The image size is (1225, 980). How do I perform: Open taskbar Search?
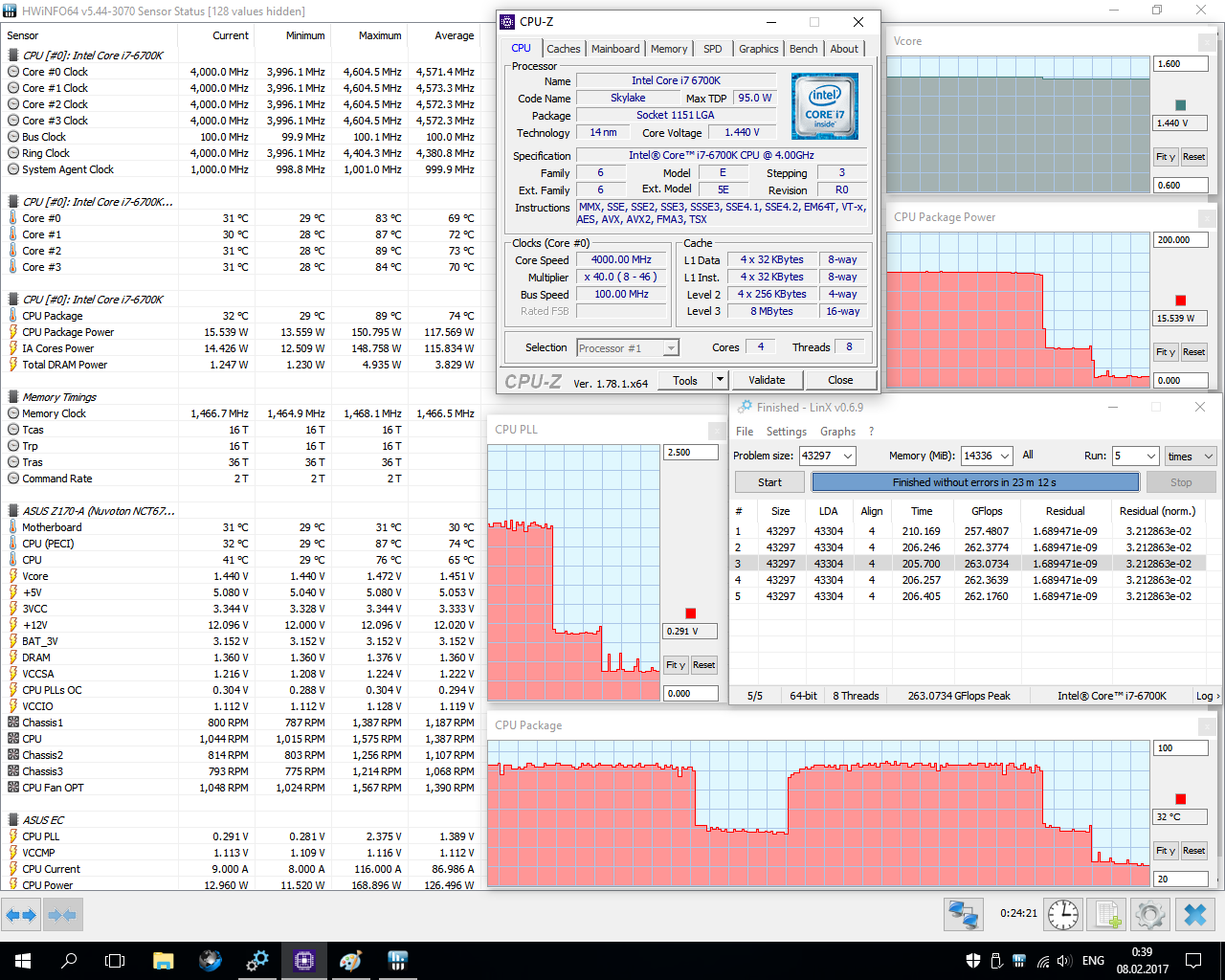coord(69,961)
